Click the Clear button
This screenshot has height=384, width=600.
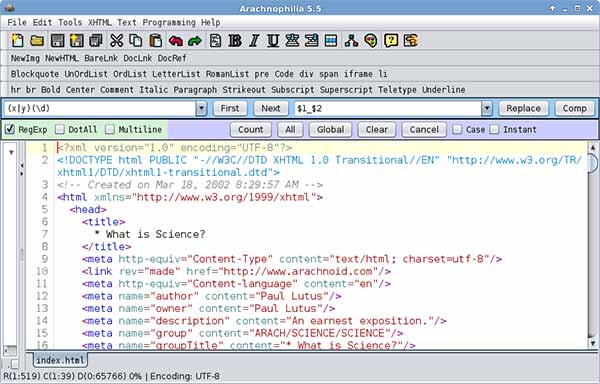(x=377, y=130)
